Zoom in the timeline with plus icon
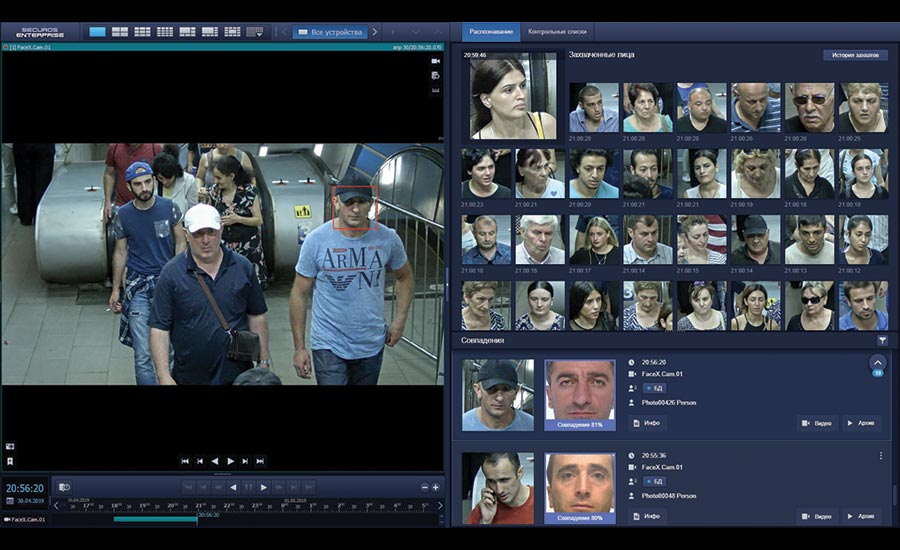Screen dimensions: 900x550 (436, 487)
